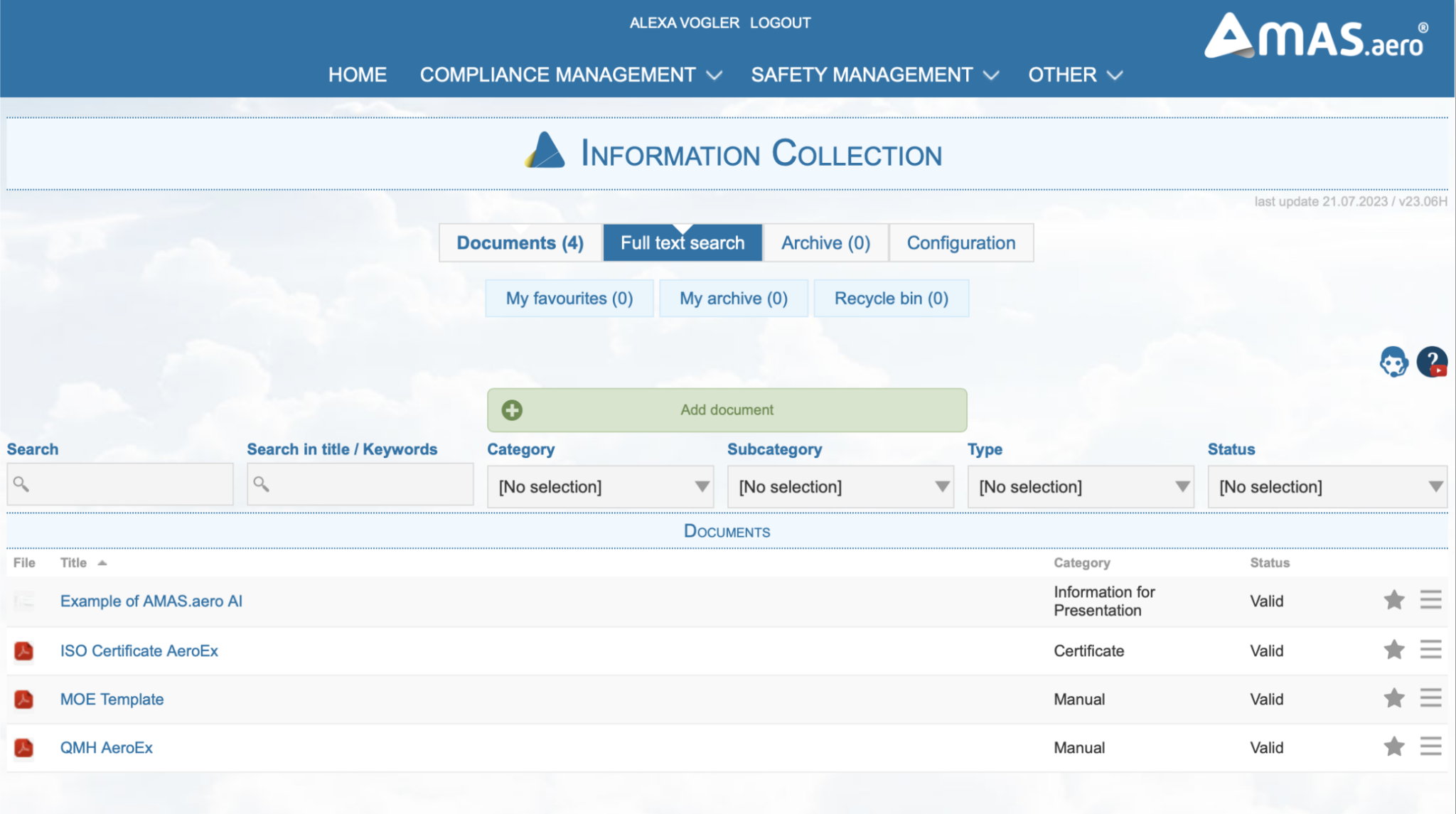Open the actions menu for Example of AMAS.aero AI
The height and width of the screenshot is (814, 1456).
click(x=1430, y=599)
